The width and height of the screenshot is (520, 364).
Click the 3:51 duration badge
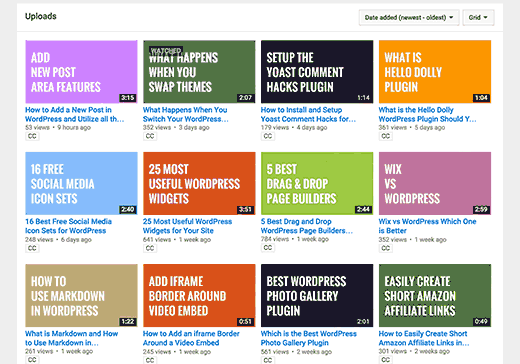245,209
